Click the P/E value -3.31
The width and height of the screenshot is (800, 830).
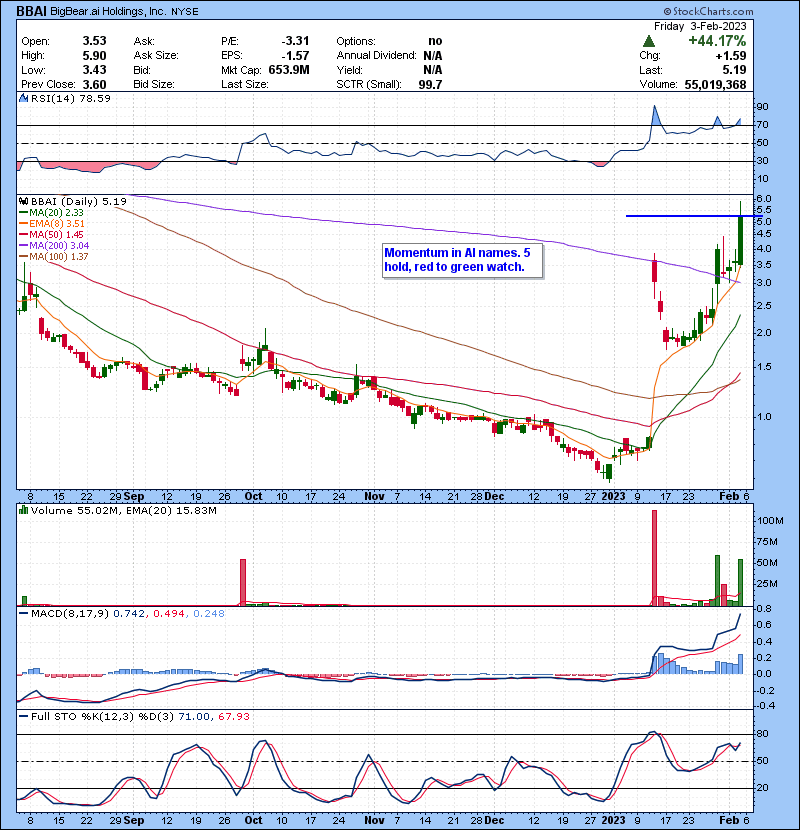click(295, 41)
